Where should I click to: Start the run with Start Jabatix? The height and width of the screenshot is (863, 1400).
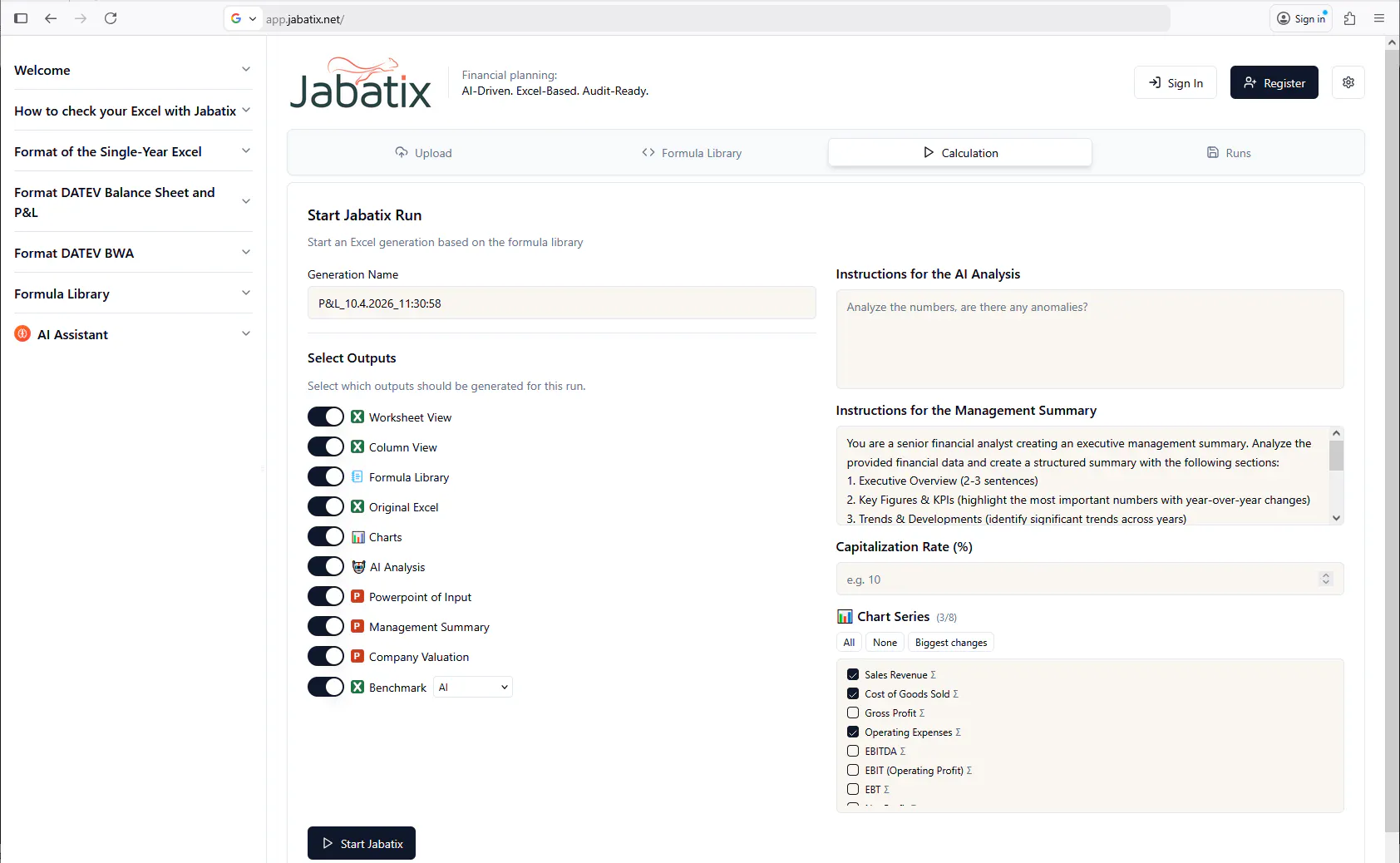(x=362, y=843)
